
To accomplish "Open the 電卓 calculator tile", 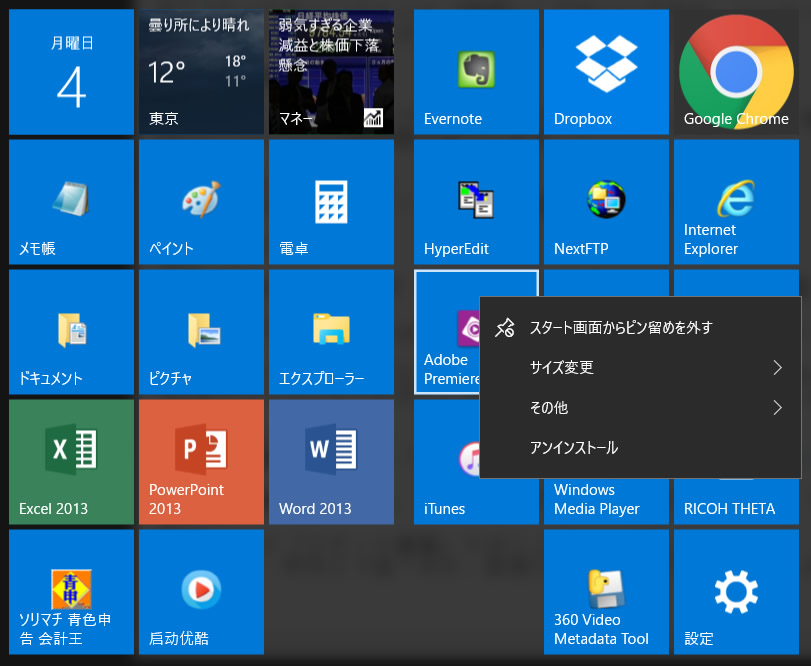I will 331,202.
